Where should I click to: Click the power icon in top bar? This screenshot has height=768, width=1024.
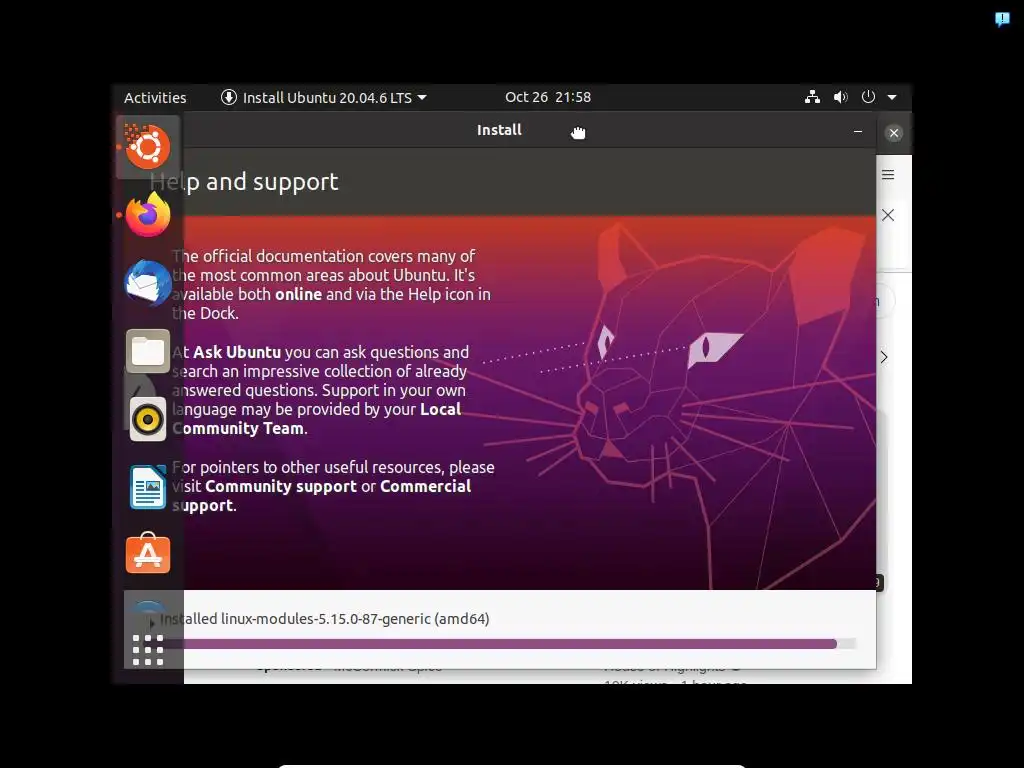pyautogui.click(x=868, y=97)
